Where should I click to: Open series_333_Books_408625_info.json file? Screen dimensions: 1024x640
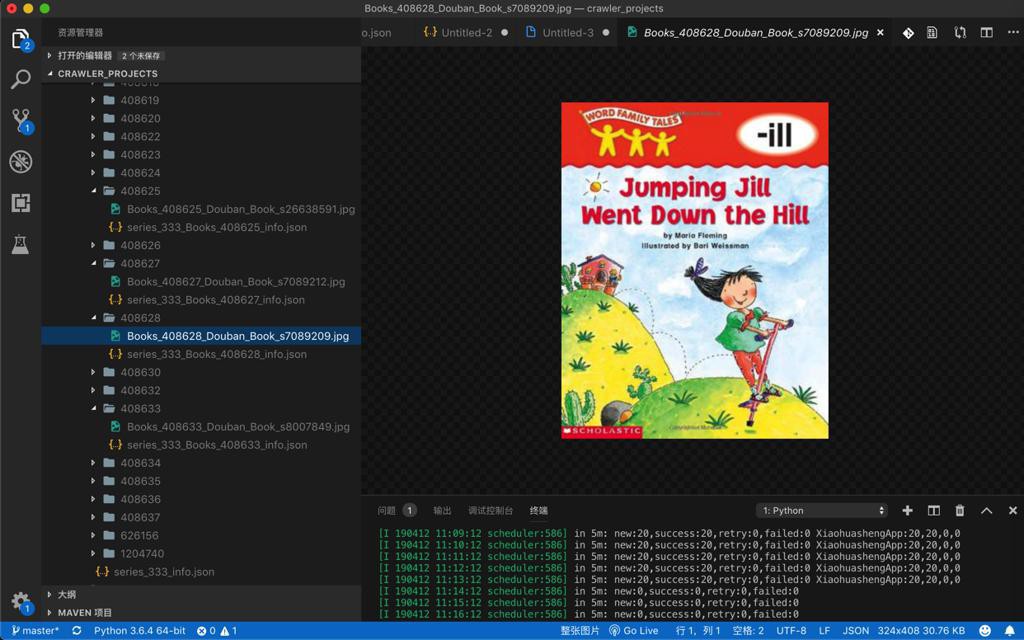[x=217, y=227]
